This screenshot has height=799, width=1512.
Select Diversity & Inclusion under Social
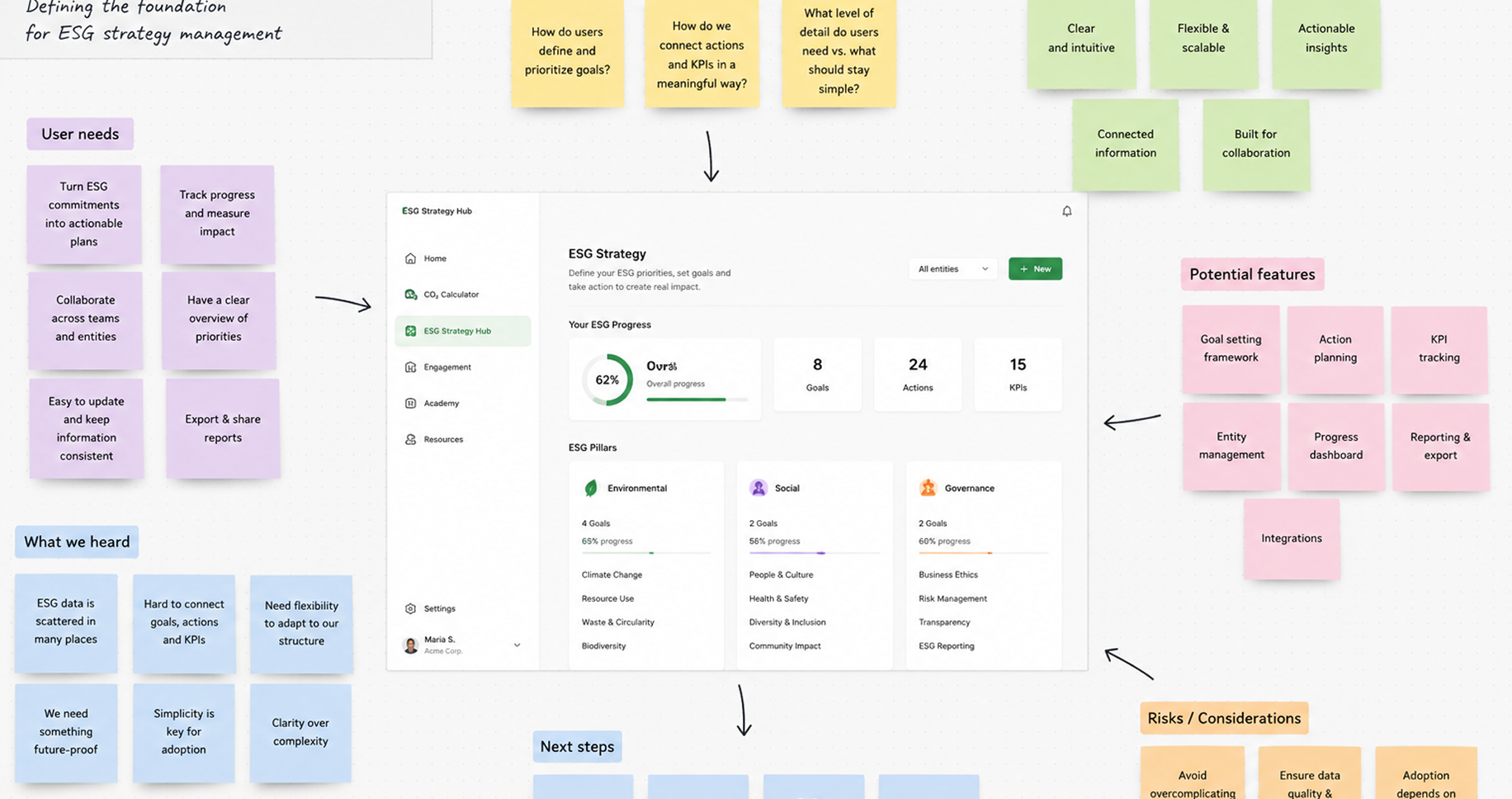787,622
